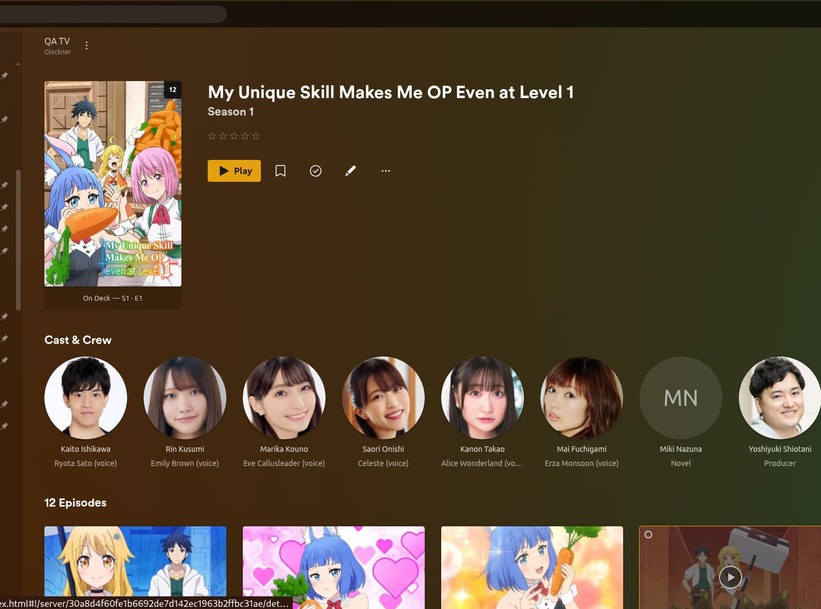Click the On Deck — S1 · E1 label
This screenshot has height=609, width=821.
tap(113, 298)
